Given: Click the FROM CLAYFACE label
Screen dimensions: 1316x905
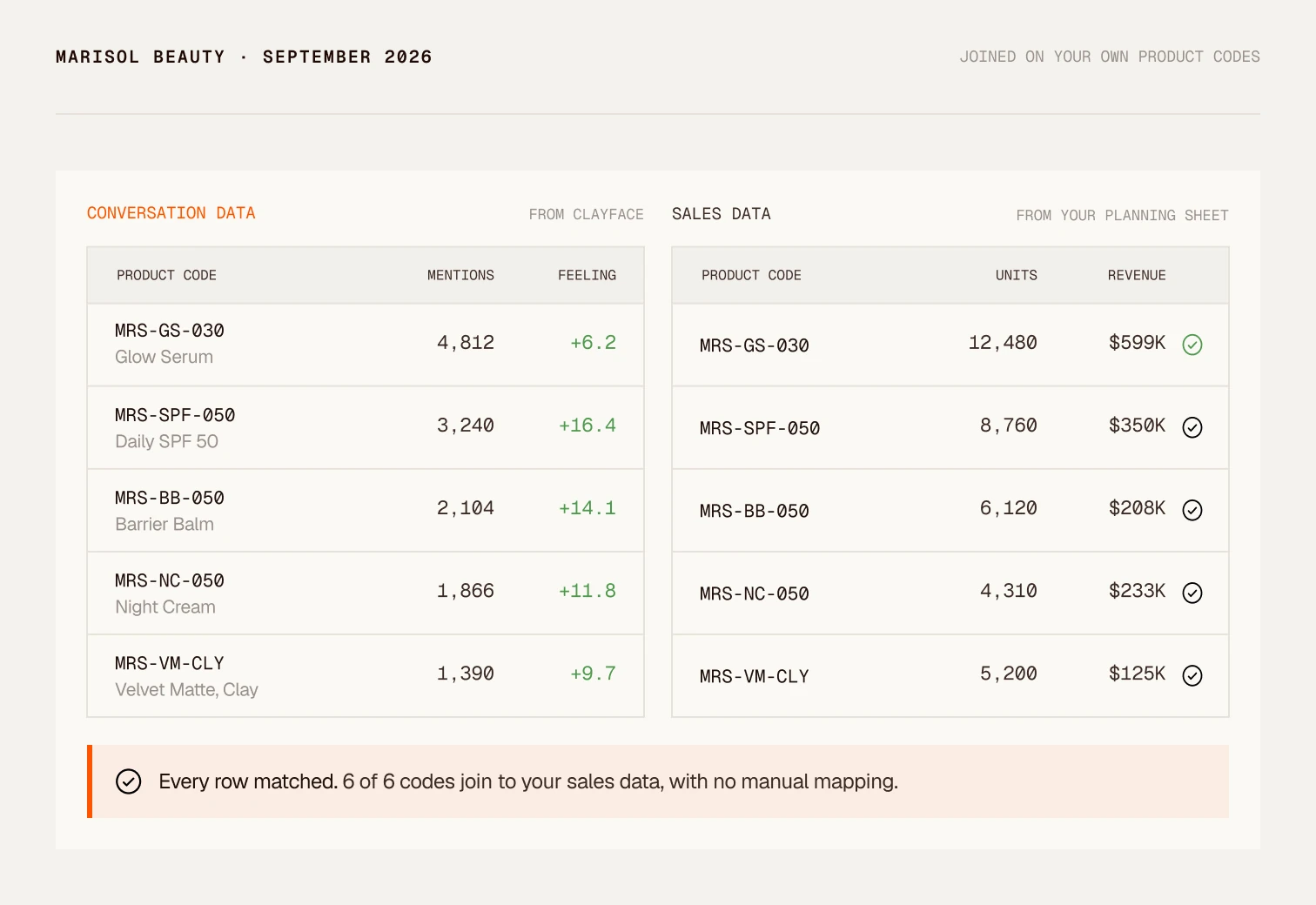Looking at the screenshot, I should [x=586, y=214].
